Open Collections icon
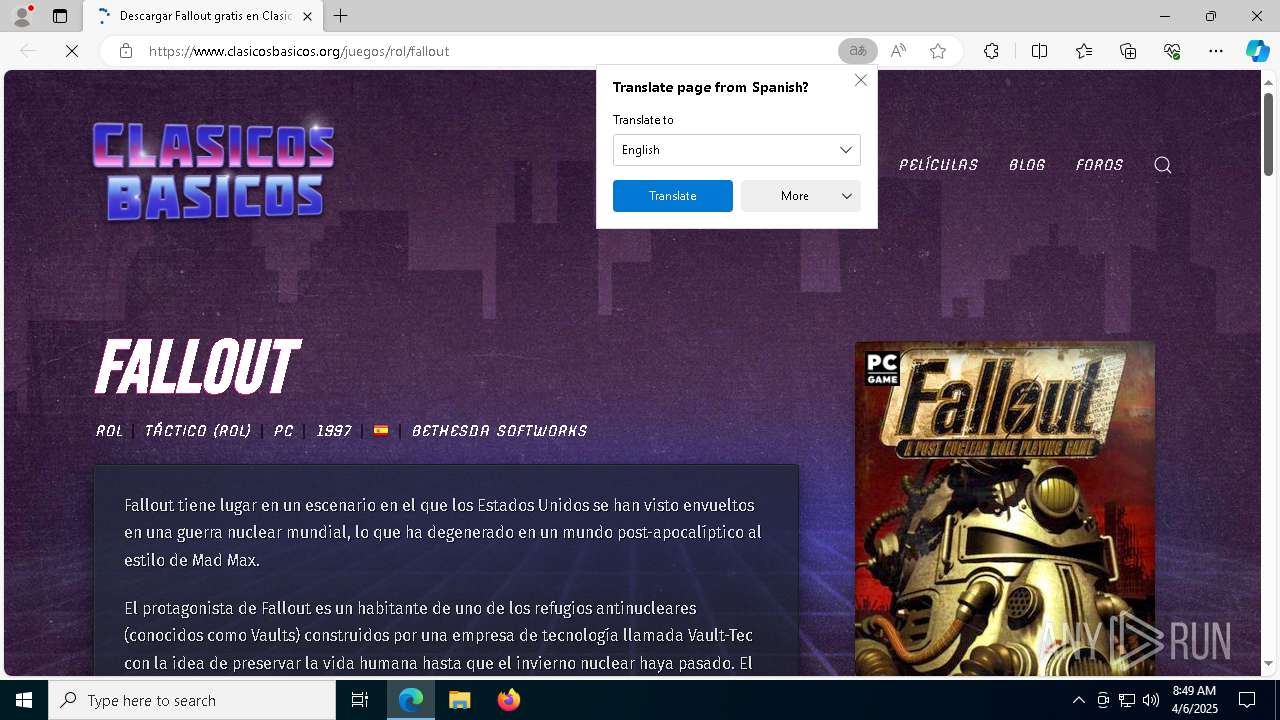The image size is (1280, 720). click(1128, 51)
